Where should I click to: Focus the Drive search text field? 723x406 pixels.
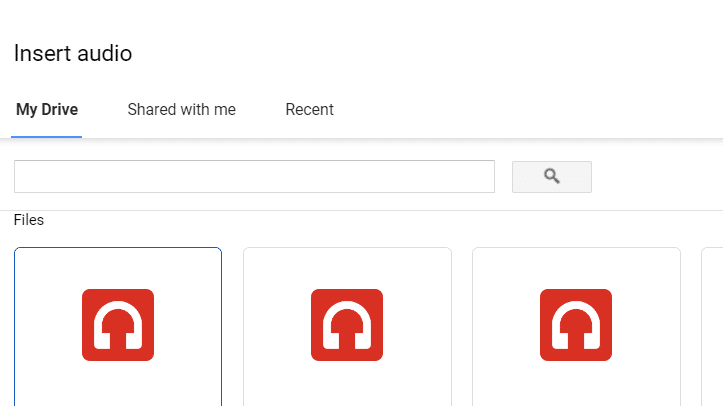[254, 177]
